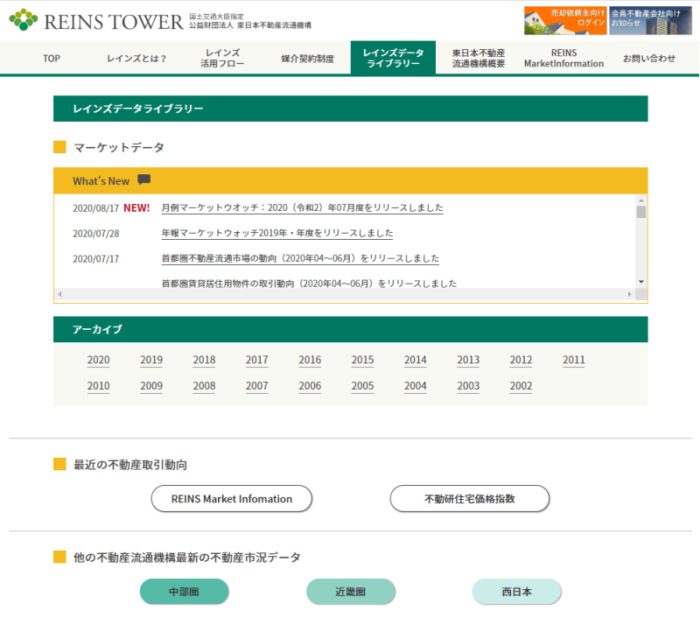The width and height of the screenshot is (700, 625).
Task: Click the 不動研住宅価格指数 button
Action: [x=470, y=499]
